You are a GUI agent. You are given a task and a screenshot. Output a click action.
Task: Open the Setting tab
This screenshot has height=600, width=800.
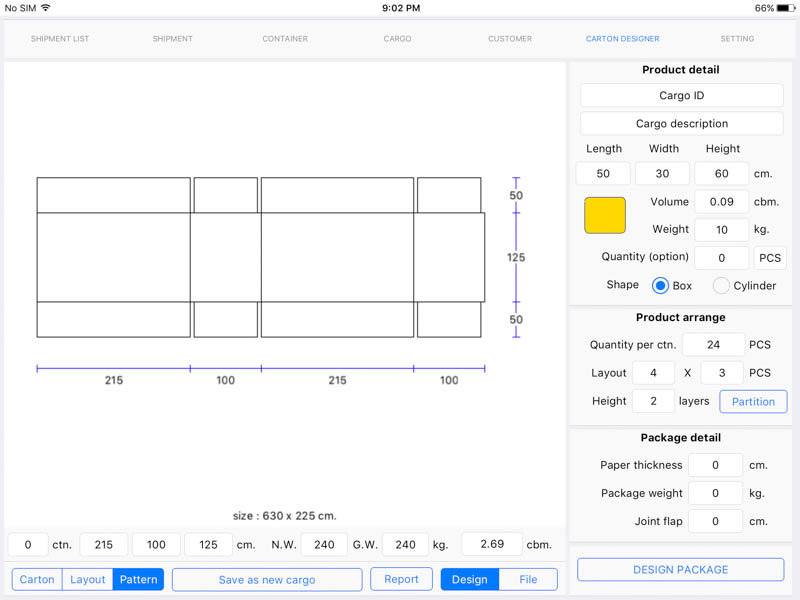737,39
